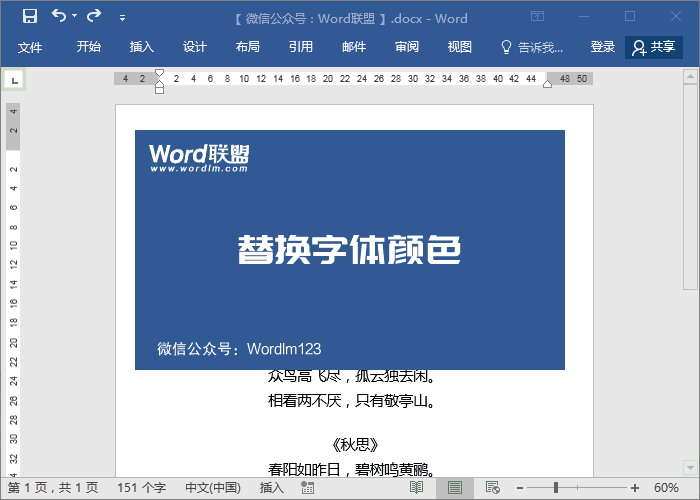The width and height of the screenshot is (700, 500).
Task: Click the language indicator 中文(中国)
Action: tap(213, 488)
